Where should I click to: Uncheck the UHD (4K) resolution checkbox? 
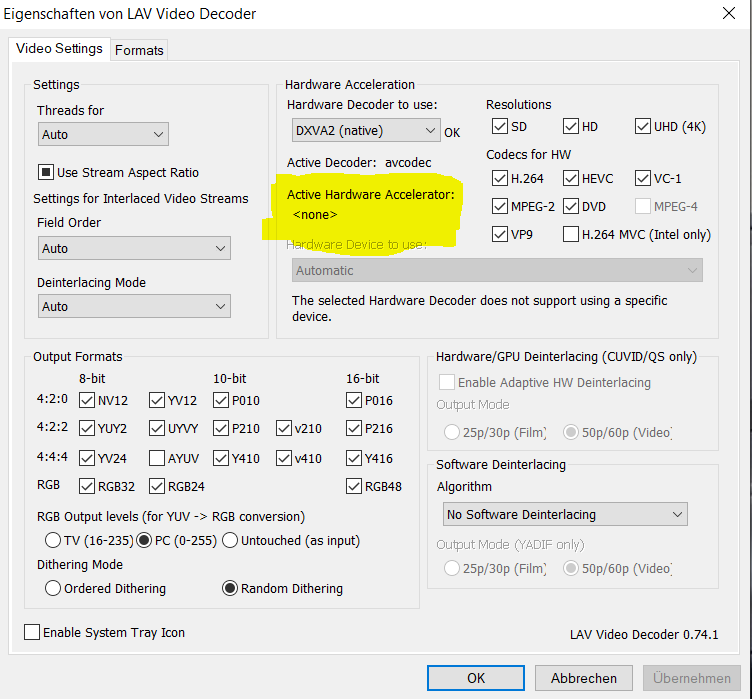[643, 127]
